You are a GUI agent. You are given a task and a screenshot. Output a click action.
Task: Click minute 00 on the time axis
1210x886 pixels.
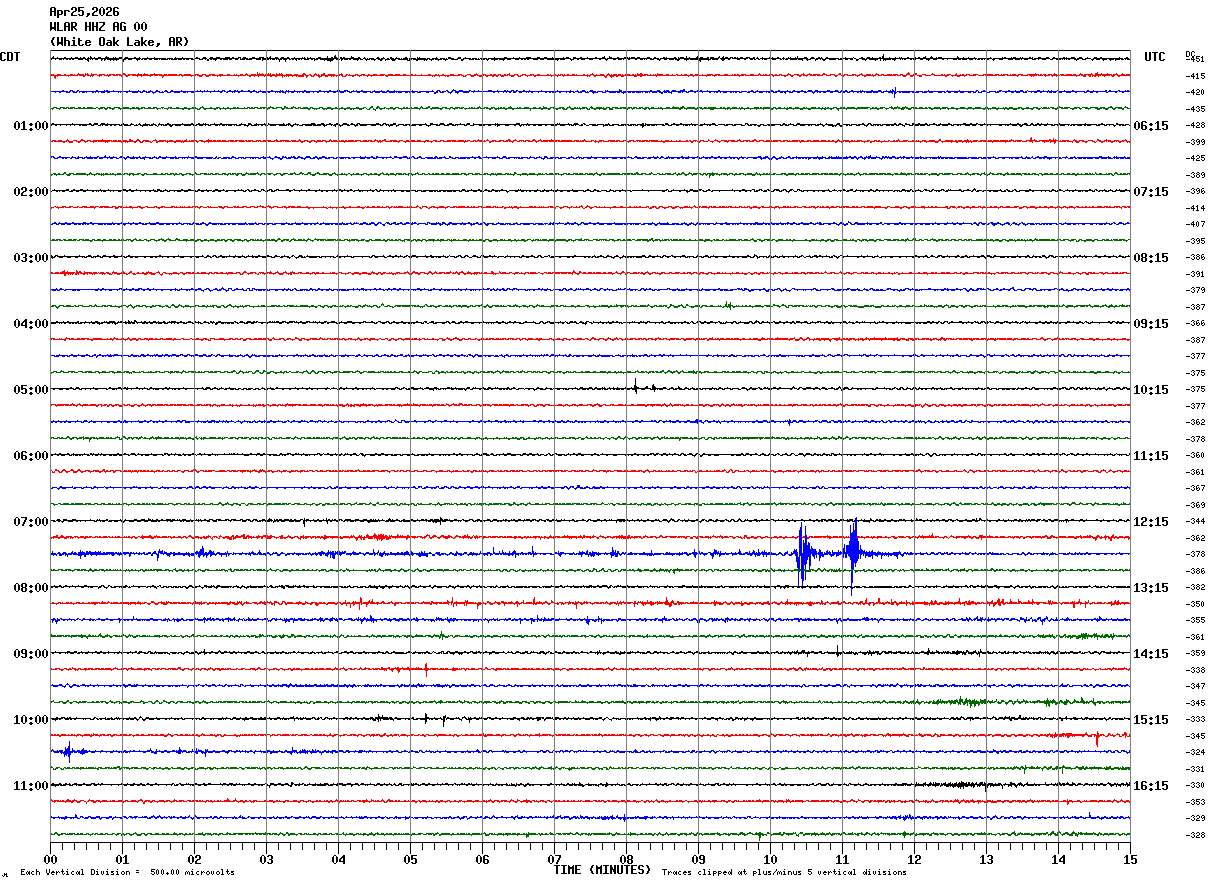click(x=50, y=859)
